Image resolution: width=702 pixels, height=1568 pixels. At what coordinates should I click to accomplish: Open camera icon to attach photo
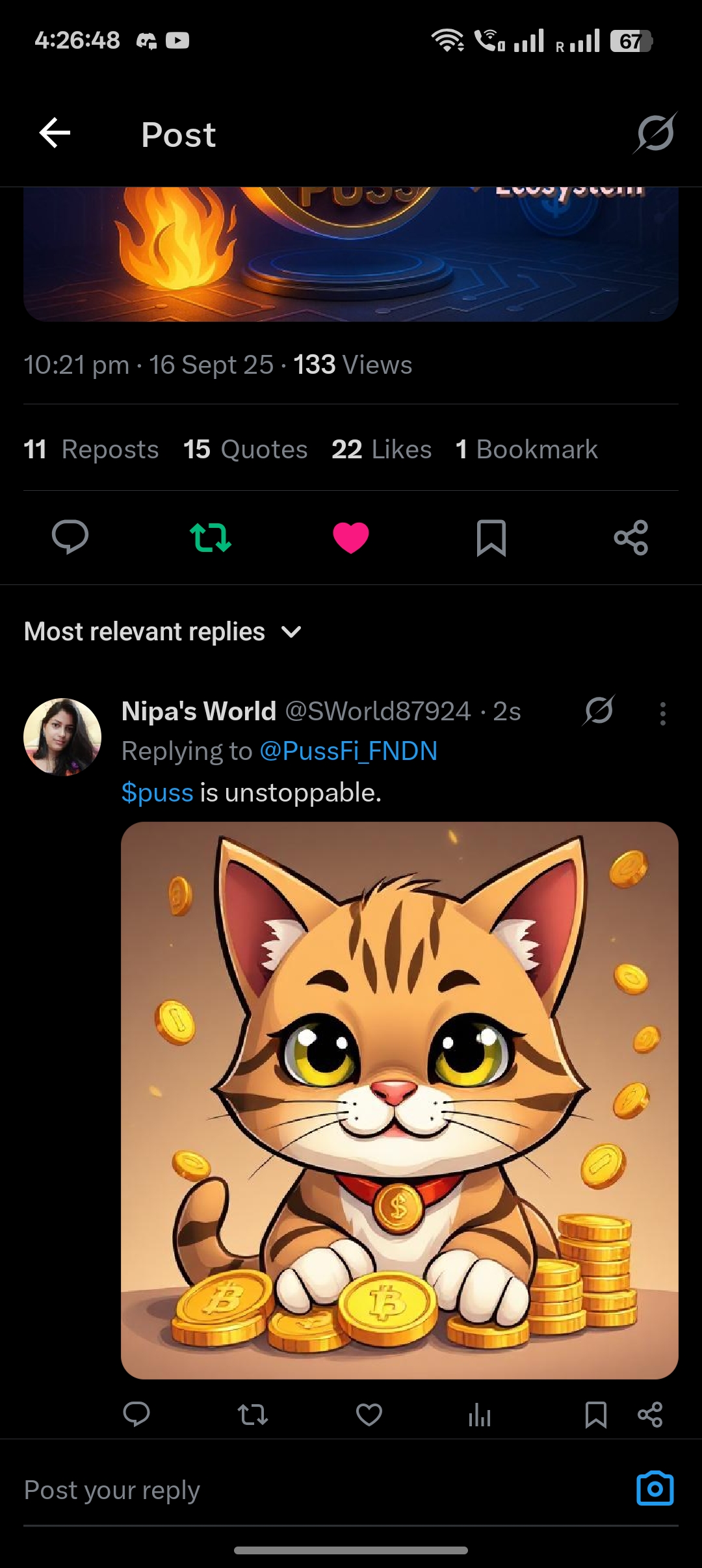click(655, 1489)
